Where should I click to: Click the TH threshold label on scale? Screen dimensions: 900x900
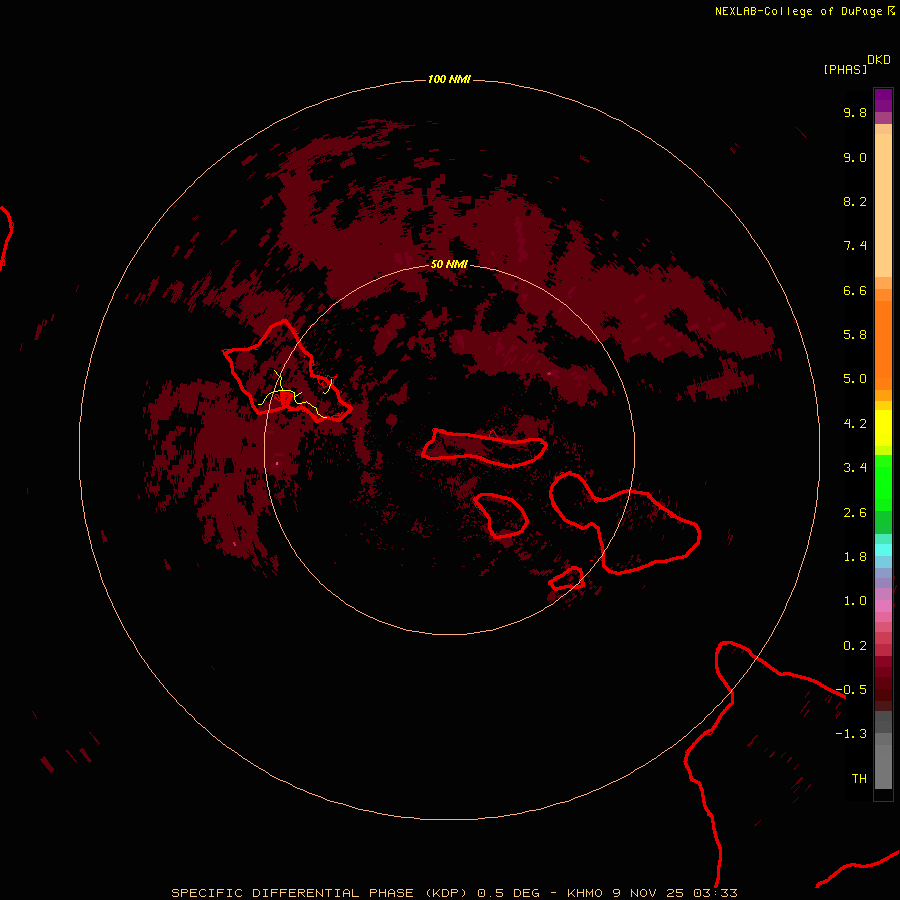pos(859,779)
